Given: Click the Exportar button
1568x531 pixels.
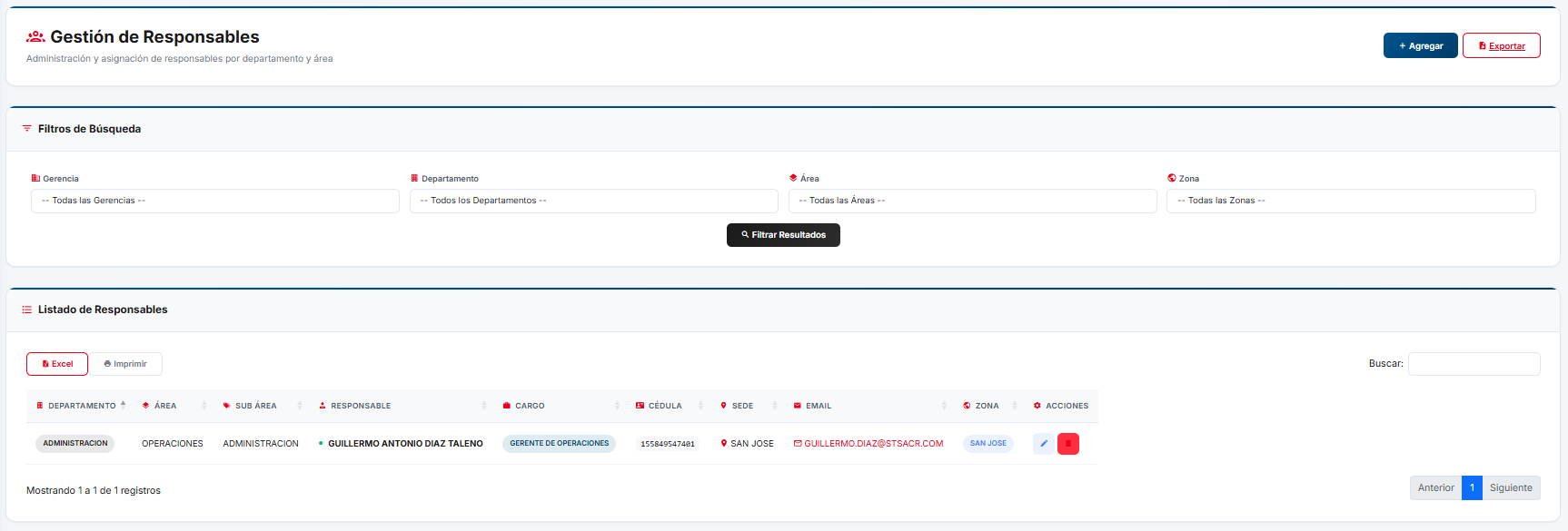Looking at the screenshot, I should (1501, 45).
